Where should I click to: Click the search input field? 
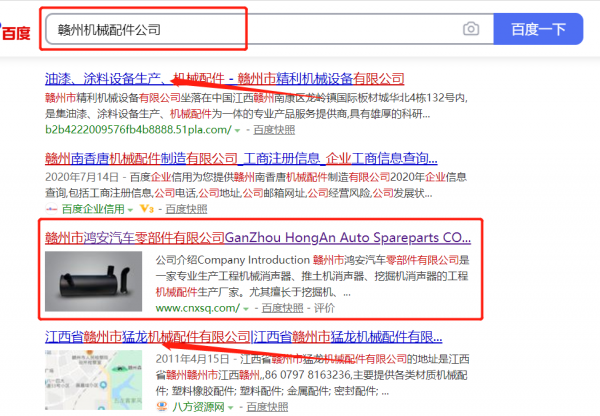(x=250, y=29)
